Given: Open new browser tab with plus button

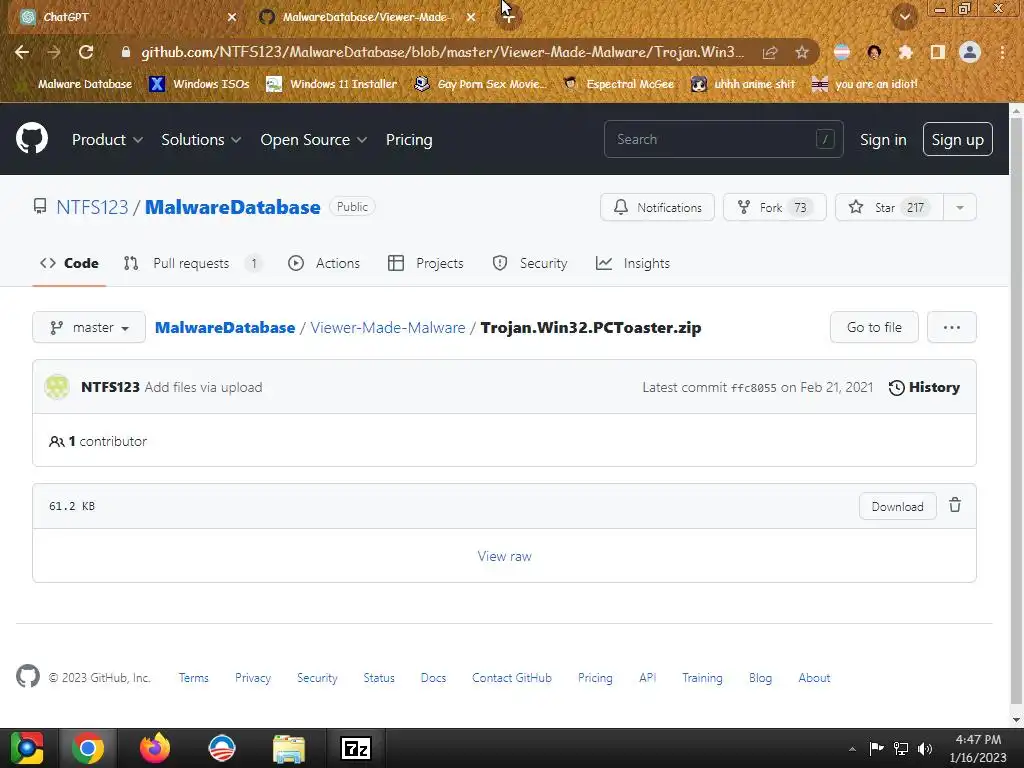Looking at the screenshot, I should (x=508, y=17).
